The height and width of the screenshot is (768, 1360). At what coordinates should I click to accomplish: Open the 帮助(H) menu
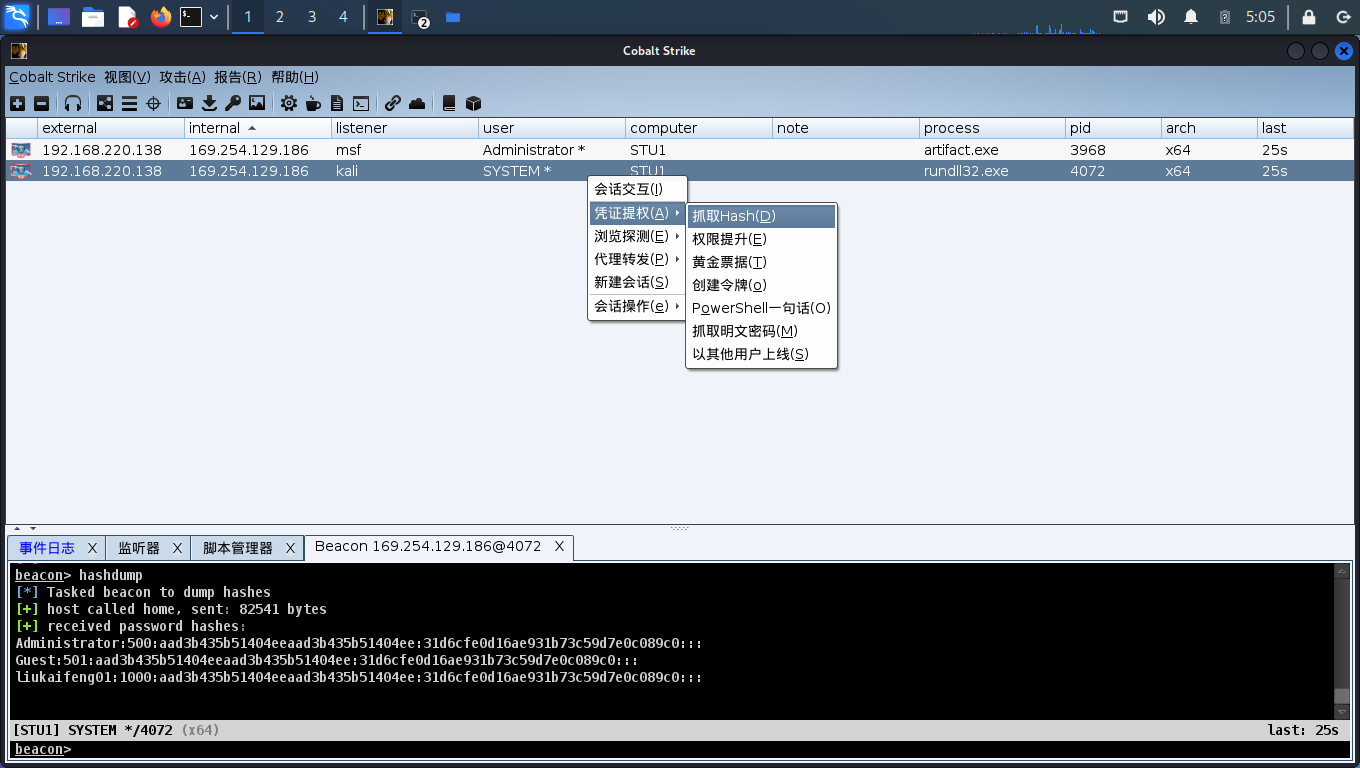(295, 77)
